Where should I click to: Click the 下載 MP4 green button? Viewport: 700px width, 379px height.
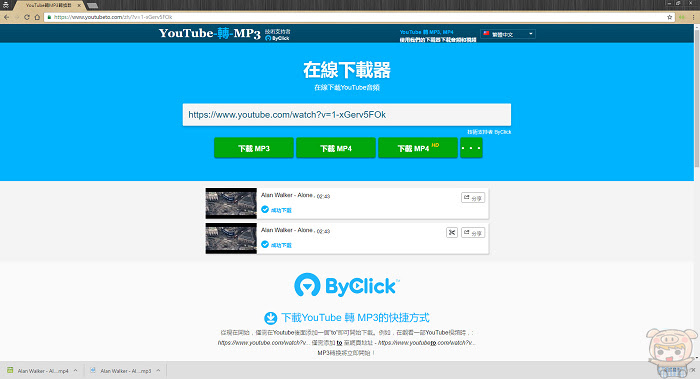[336, 148]
